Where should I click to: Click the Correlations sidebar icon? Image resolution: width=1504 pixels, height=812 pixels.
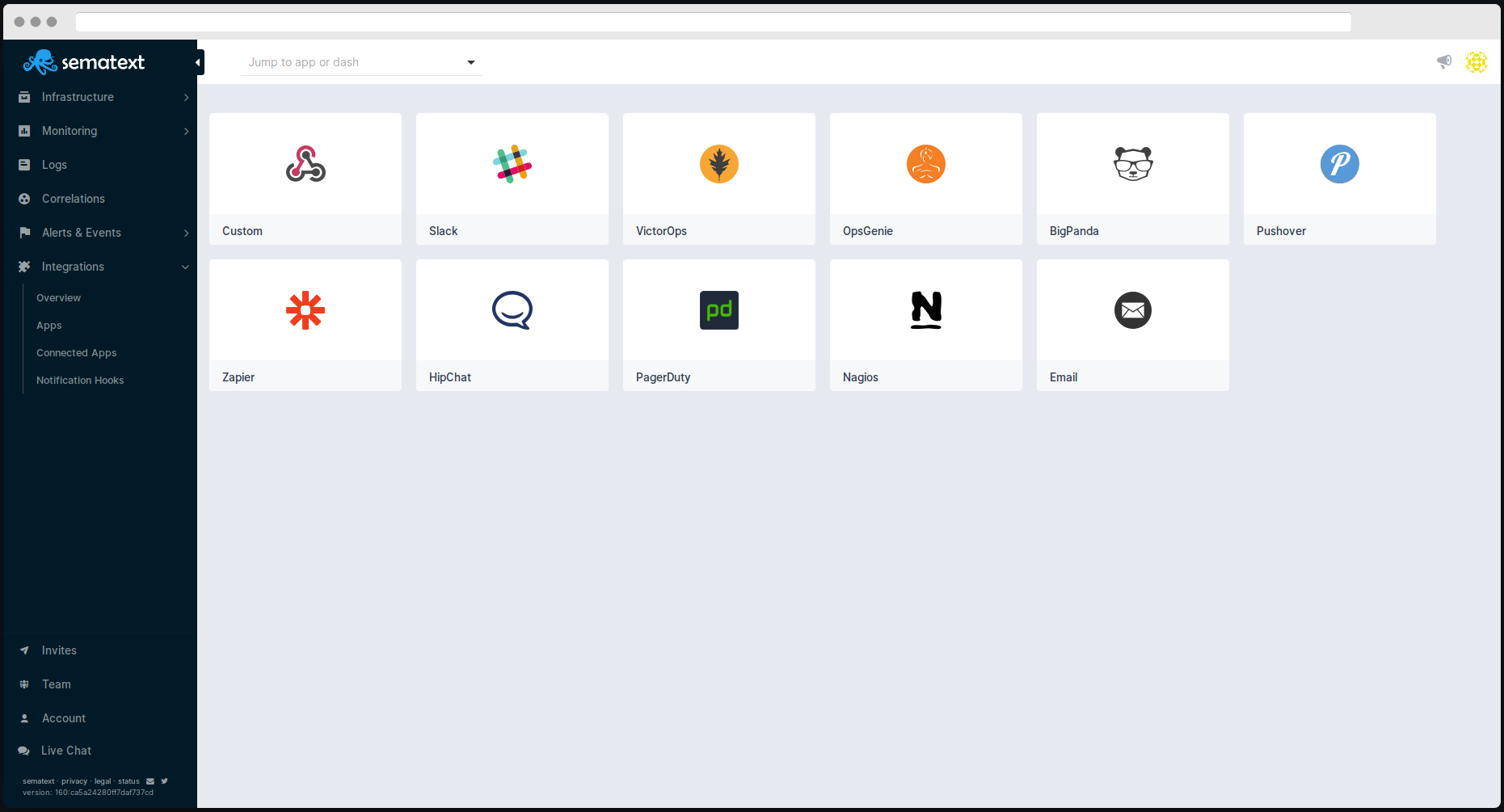tap(24, 199)
